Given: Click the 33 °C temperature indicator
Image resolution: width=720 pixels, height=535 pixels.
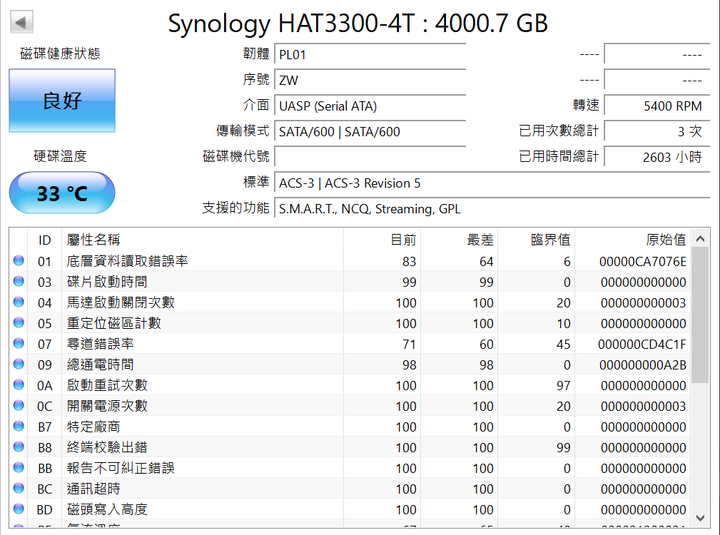Looking at the screenshot, I should tap(62, 193).
